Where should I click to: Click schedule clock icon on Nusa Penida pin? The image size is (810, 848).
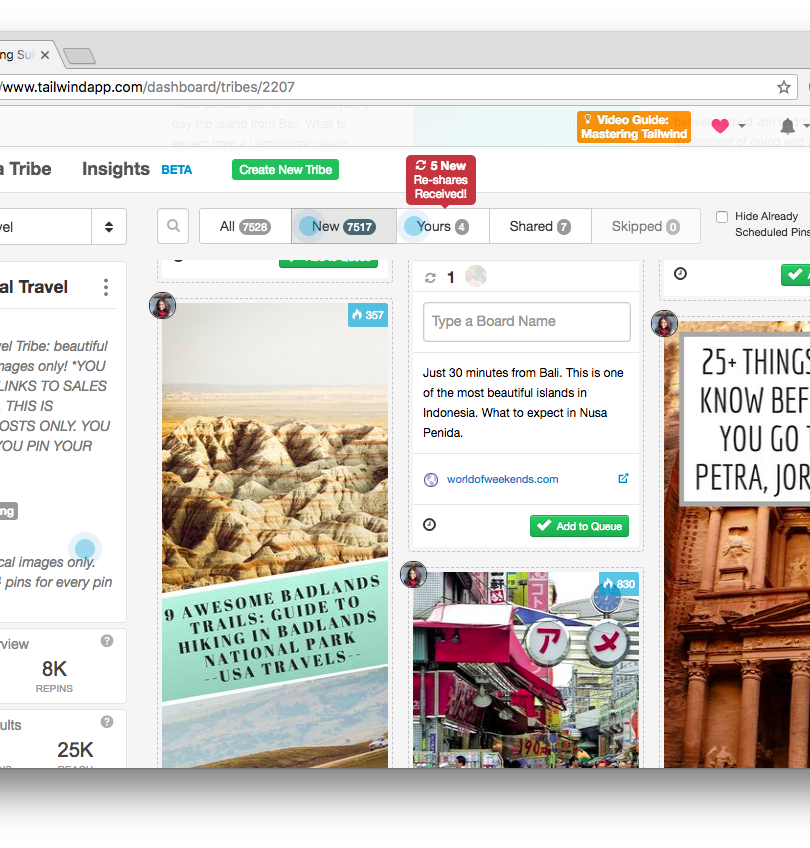point(429,525)
